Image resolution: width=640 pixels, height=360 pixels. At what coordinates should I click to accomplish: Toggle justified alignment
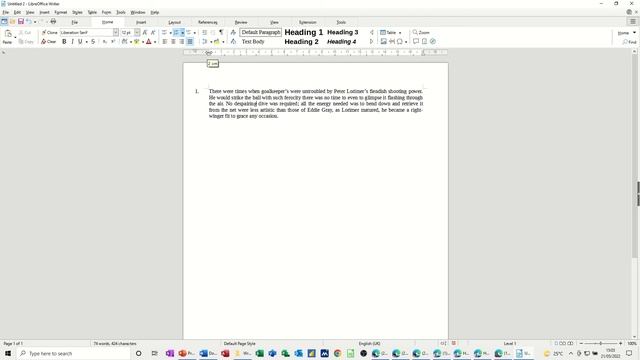pyautogui.click(x=190, y=42)
